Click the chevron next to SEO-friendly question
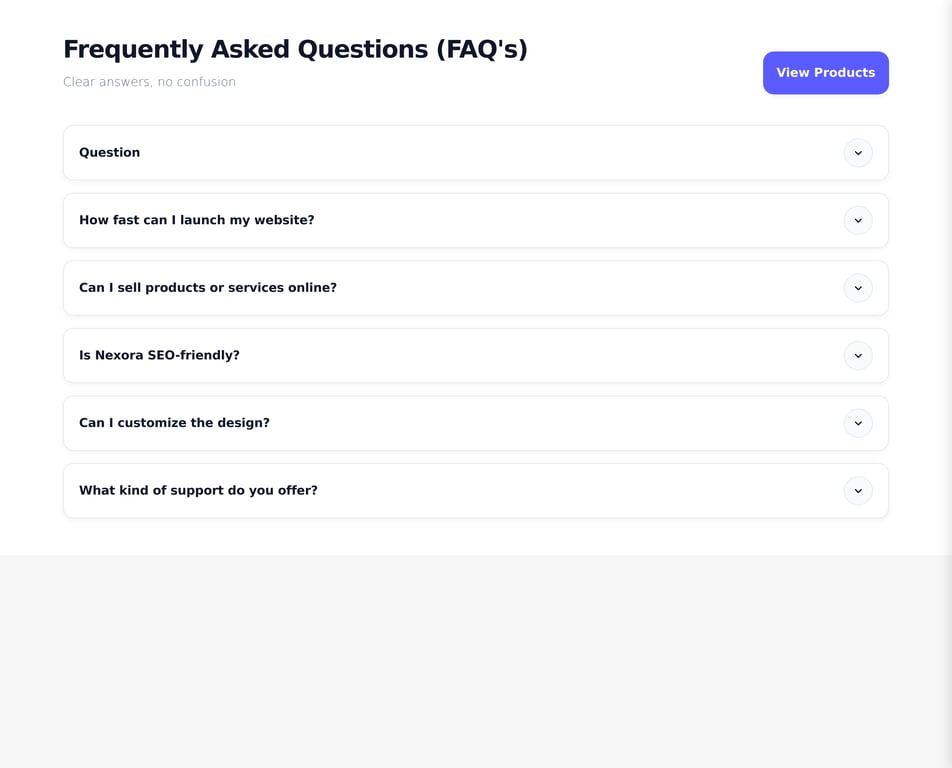This screenshot has width=952, height=768. click(858, 355)
